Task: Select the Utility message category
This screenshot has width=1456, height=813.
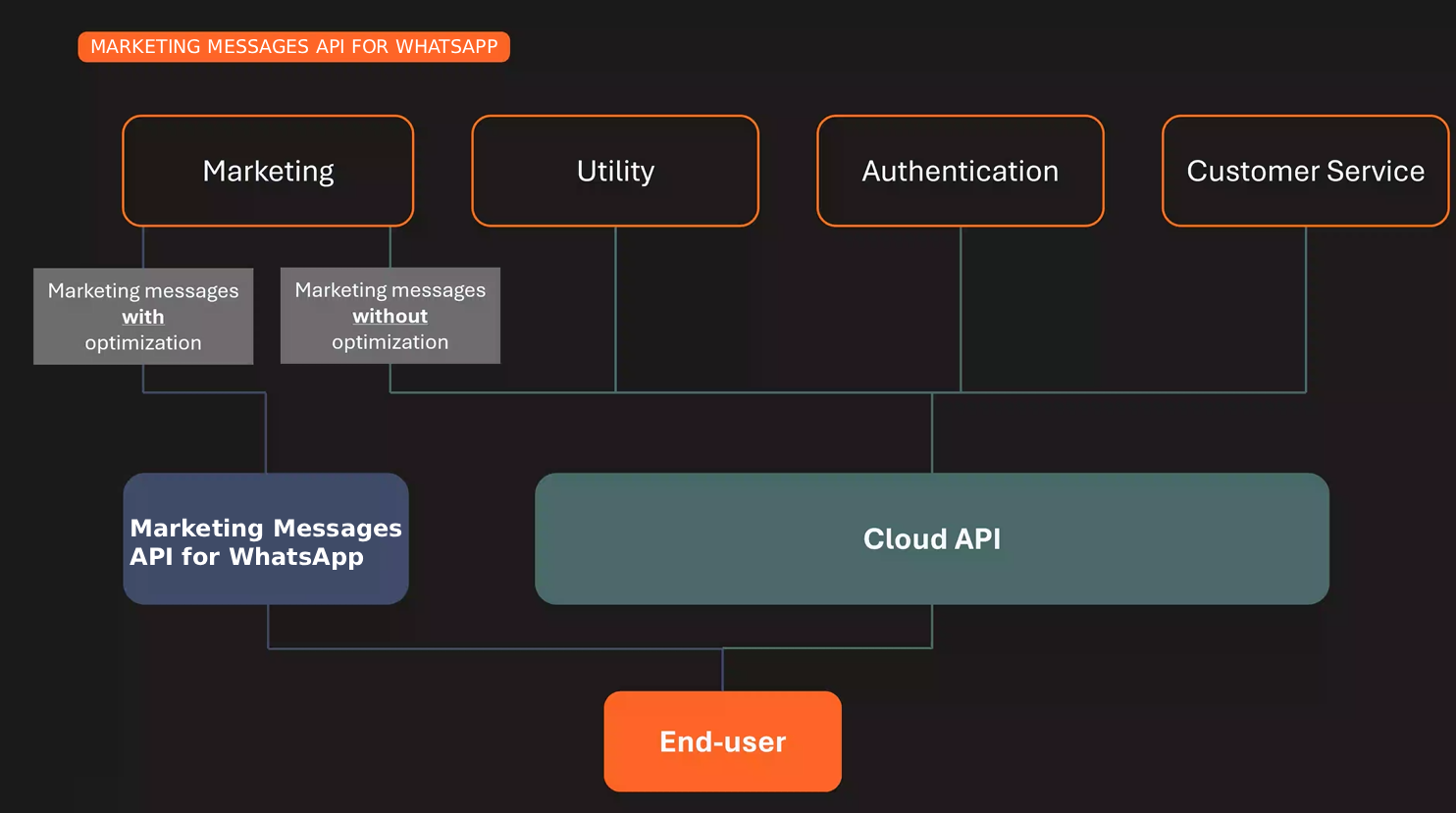Action: (615, 171)
